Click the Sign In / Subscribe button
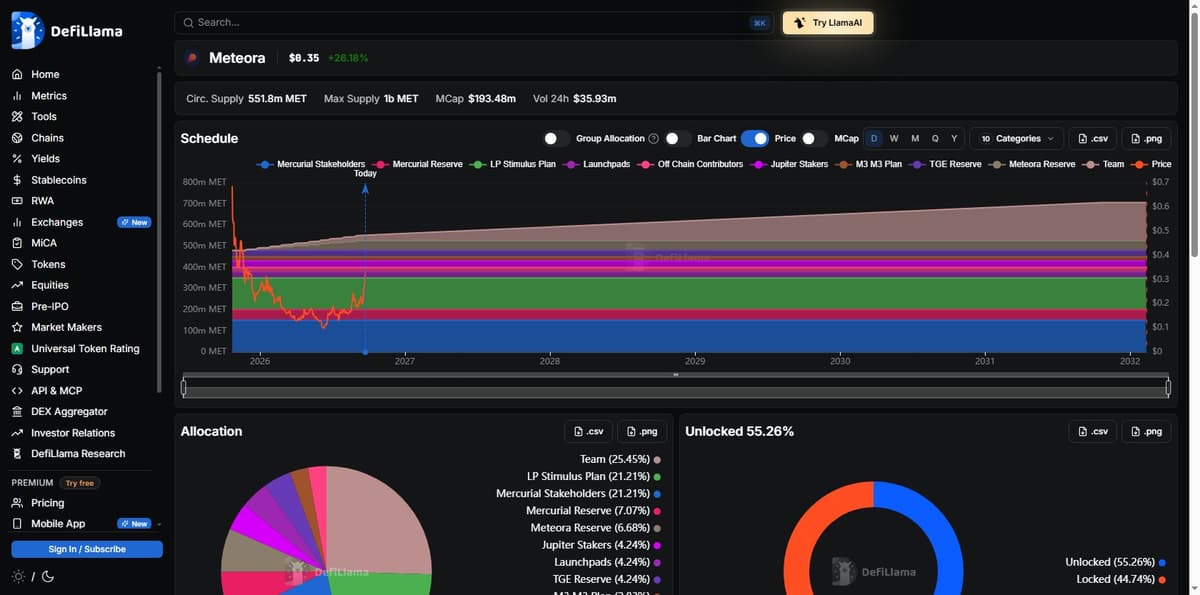The height and width of the screenshot is (595, 1200). click(x=87, y=549)
